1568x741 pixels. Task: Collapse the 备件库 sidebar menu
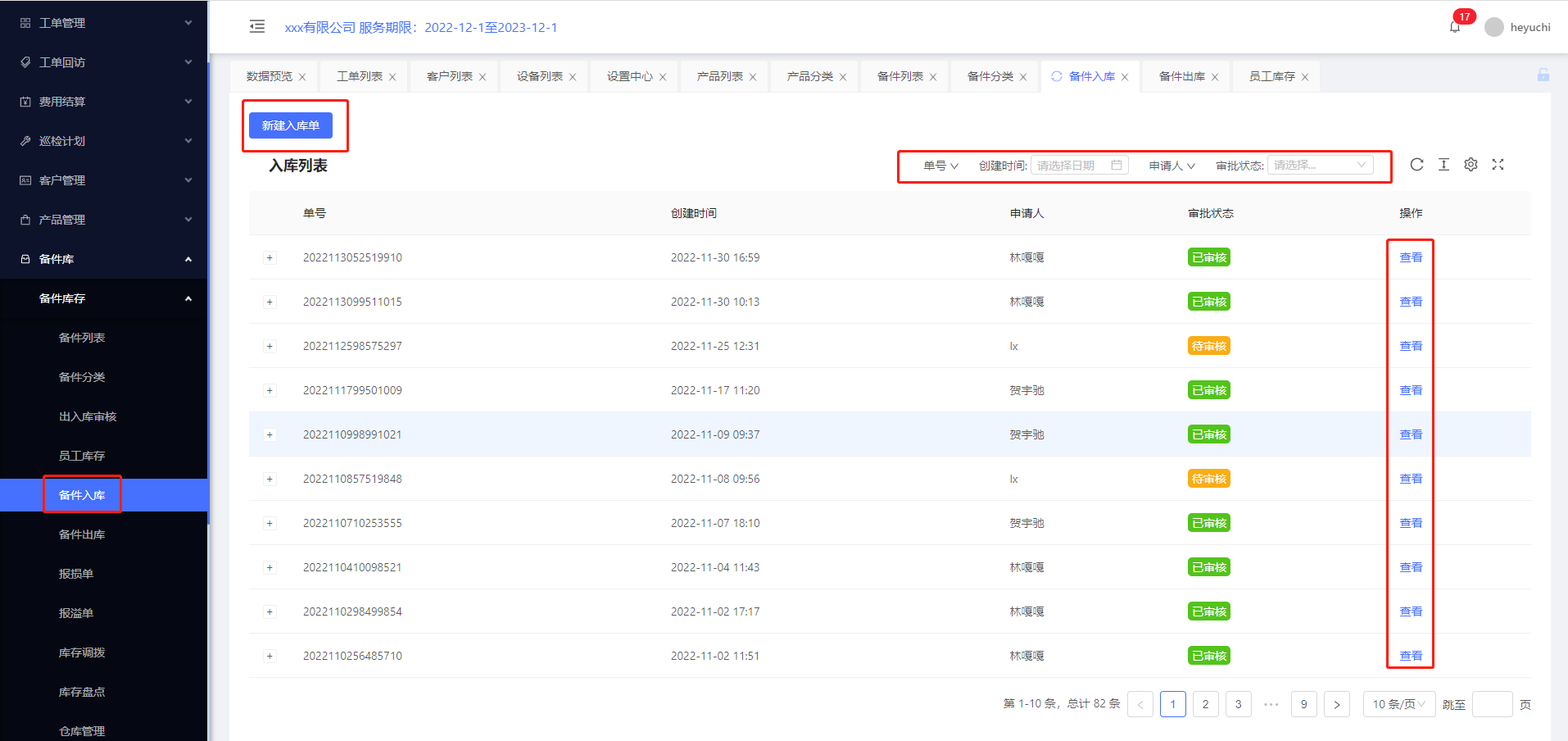point(104,259)
